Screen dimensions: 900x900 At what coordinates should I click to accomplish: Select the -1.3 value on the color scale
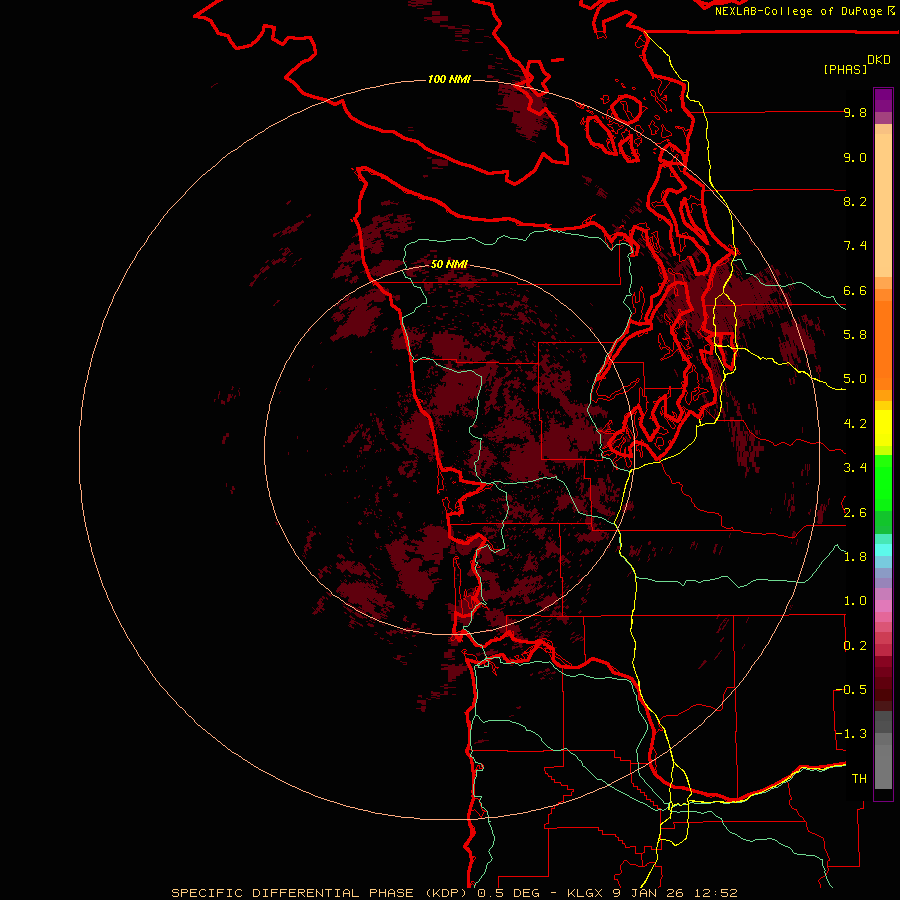851,734
